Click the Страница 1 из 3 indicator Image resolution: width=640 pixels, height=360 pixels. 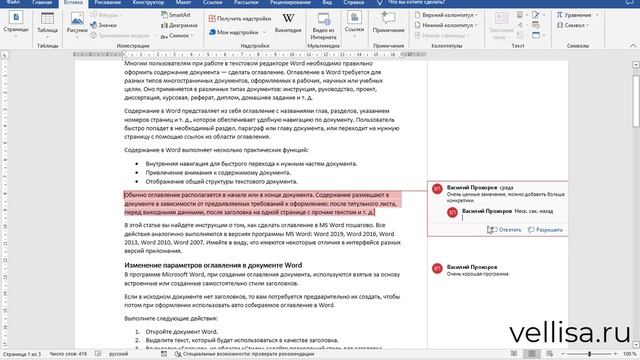pos(21,354)
